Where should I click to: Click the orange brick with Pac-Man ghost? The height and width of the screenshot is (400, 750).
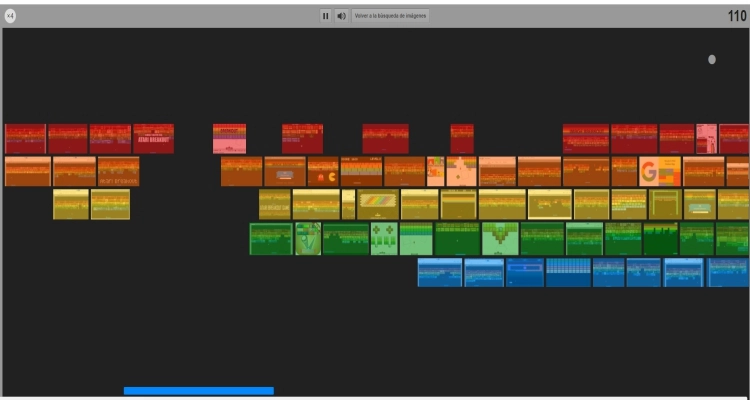[323, 172]
